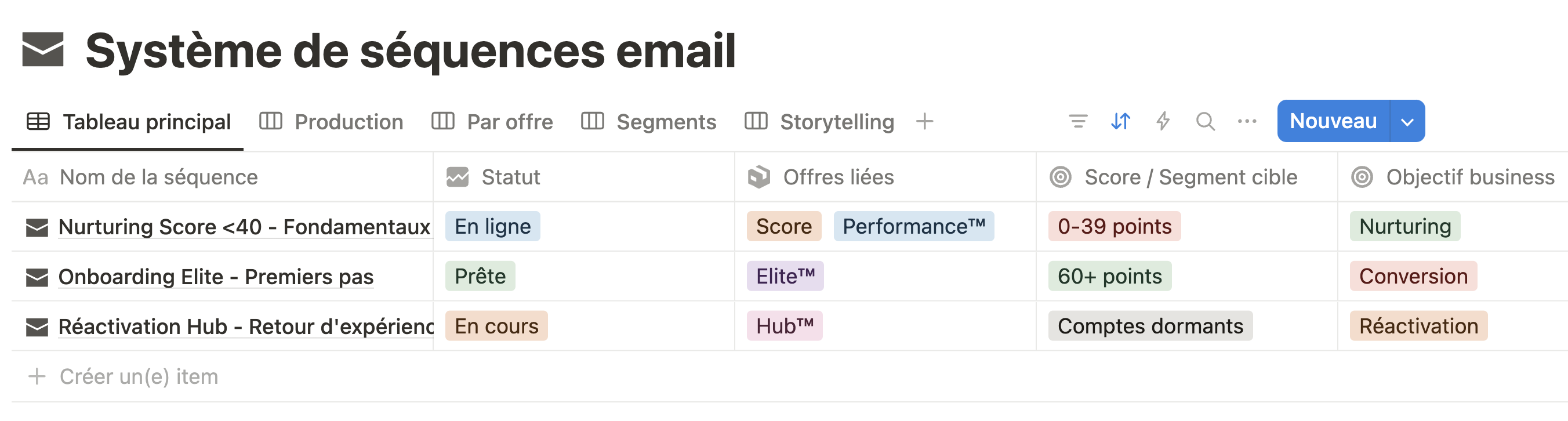Expand the Nouveau dropdown arrow
Screen dimensions: 1568x421
1407,122
